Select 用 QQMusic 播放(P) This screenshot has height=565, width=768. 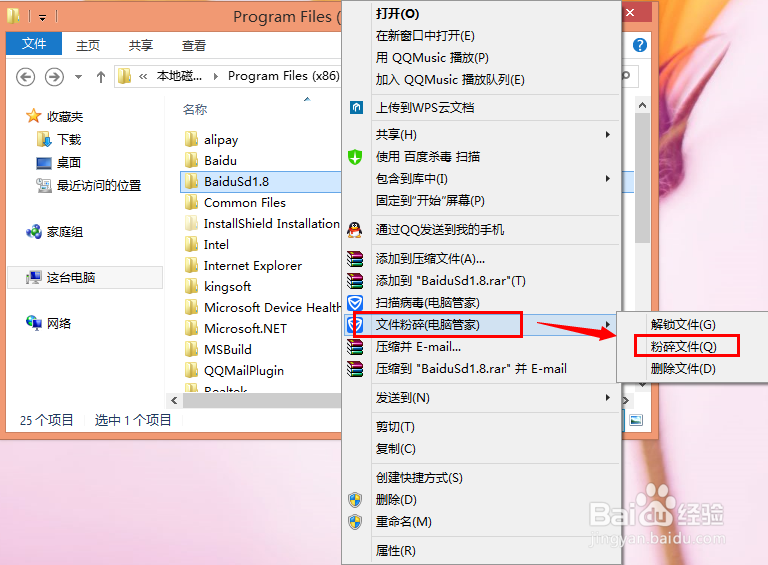point(432,58)
